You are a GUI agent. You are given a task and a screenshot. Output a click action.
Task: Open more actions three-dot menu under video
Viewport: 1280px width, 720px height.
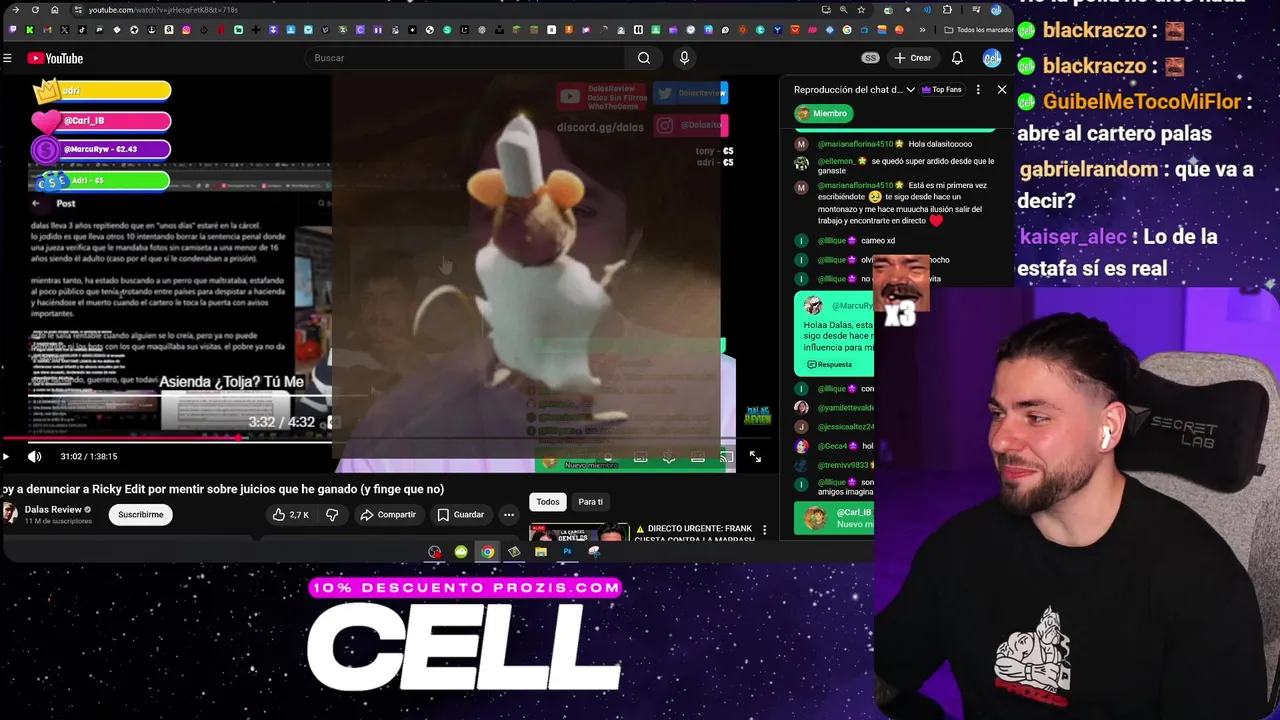pos(509,515)
